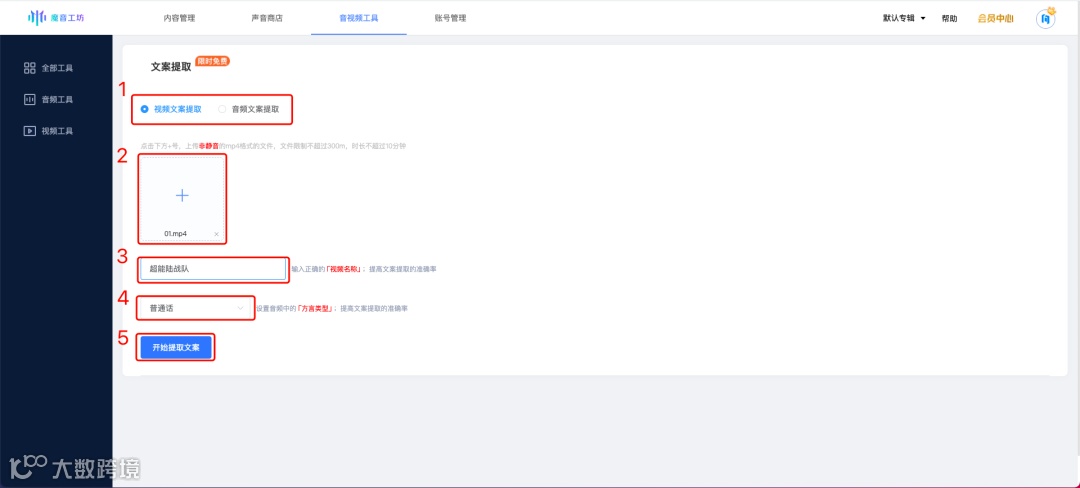
Task: Click the 音频工具 waveform icon
Action: point(29,99)
